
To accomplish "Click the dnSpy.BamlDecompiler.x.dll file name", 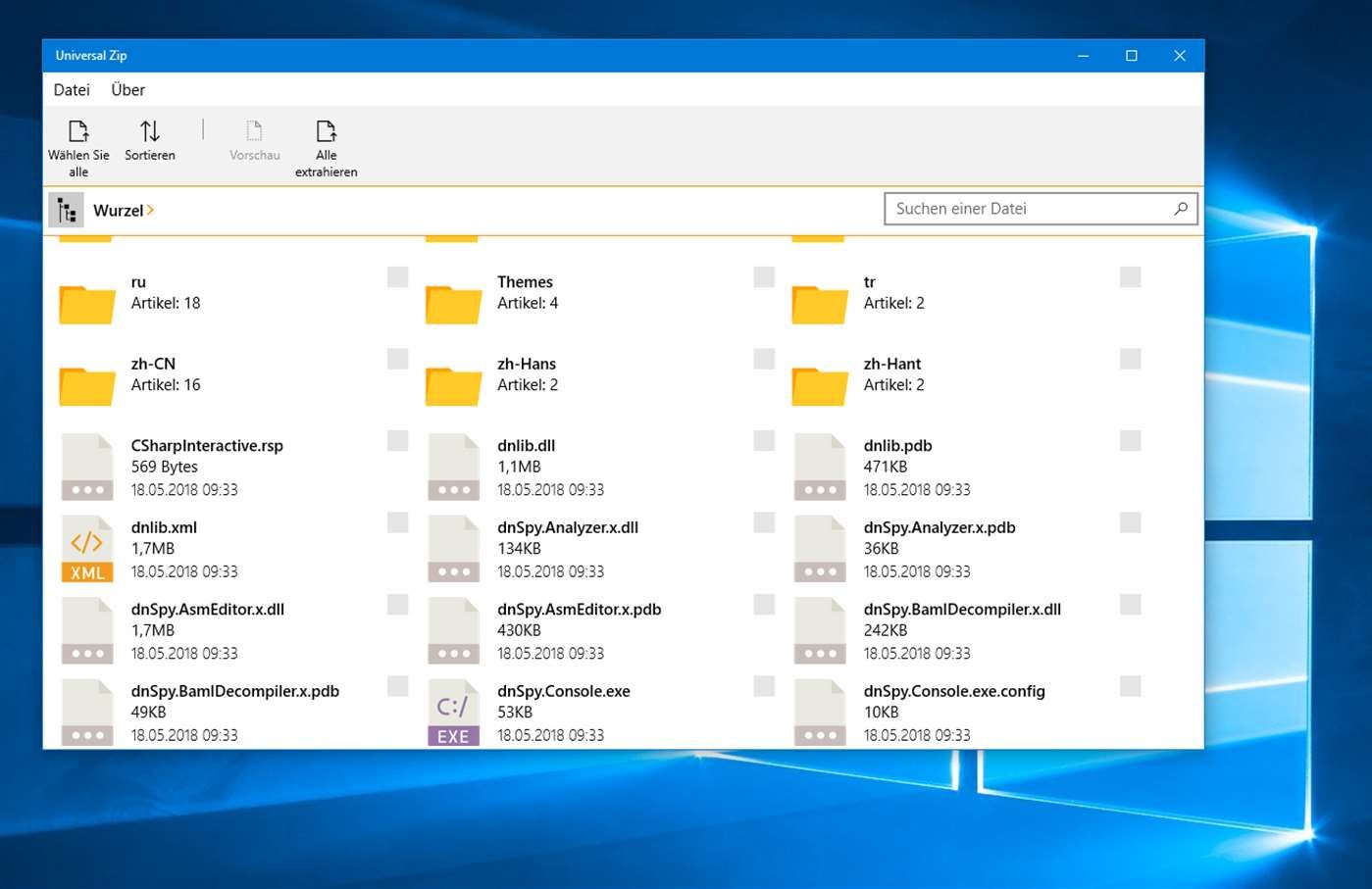I will click(962, 610).
